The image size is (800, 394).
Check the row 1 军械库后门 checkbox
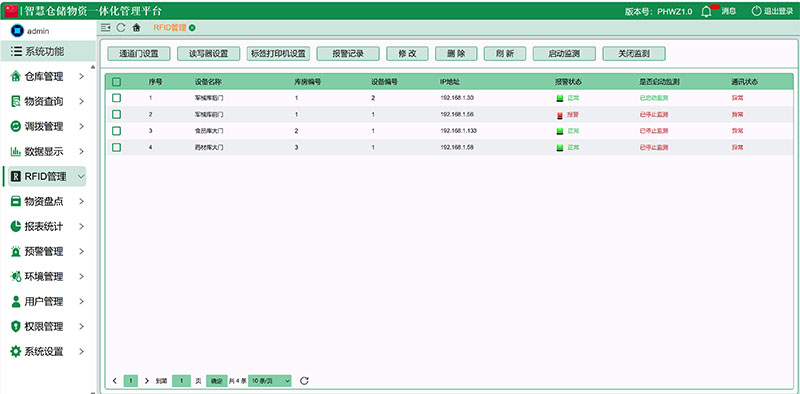coord(116,97)
